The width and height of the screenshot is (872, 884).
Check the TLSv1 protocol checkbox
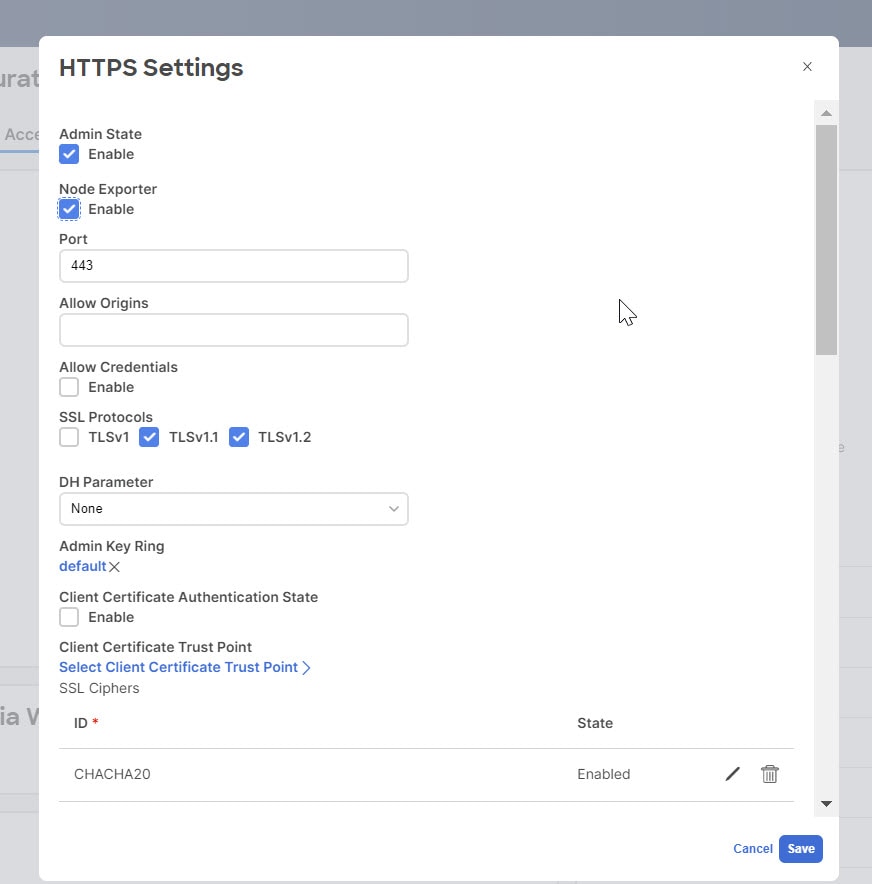(x=69, y=437)
